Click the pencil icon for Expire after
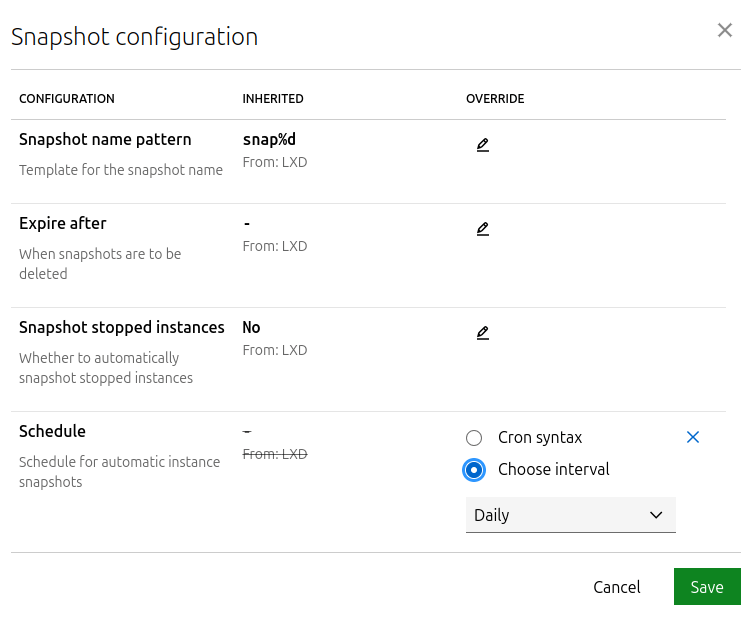 [482, 229]
